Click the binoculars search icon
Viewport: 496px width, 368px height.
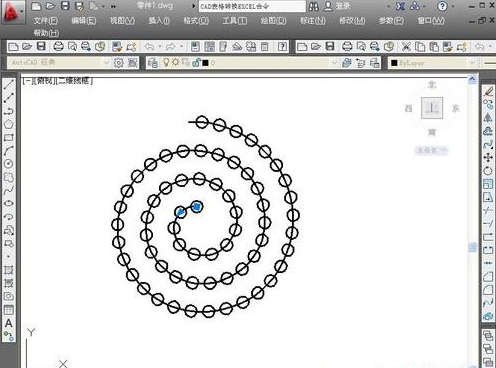[x=314, y=6]
